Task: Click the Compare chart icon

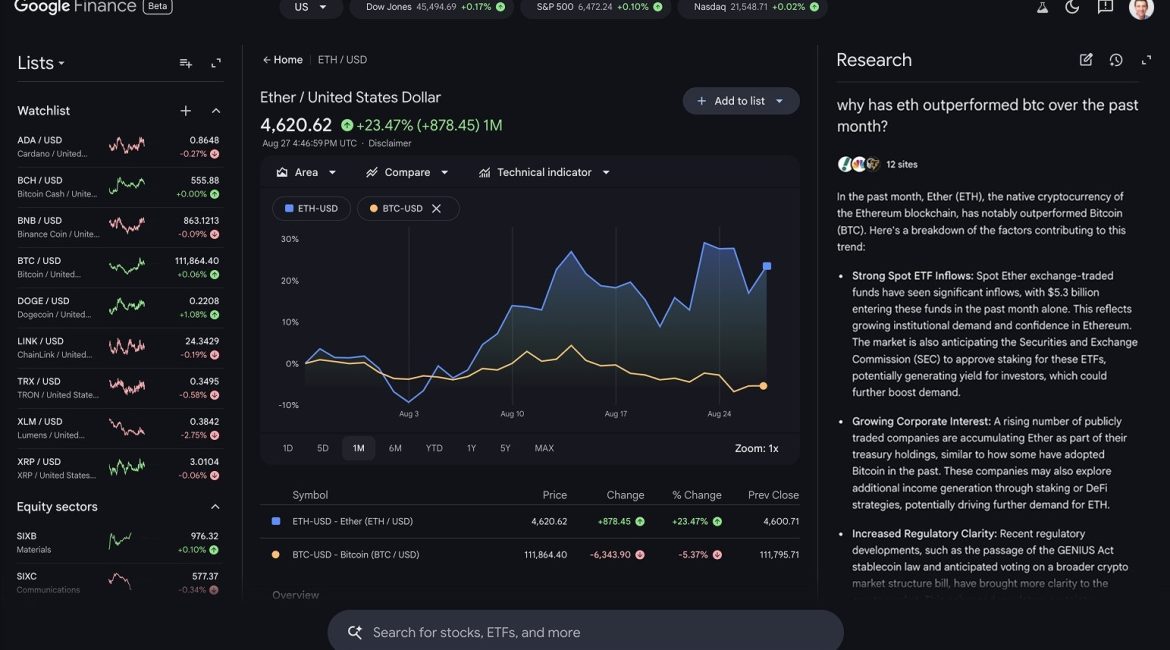Action: (372, 172)
